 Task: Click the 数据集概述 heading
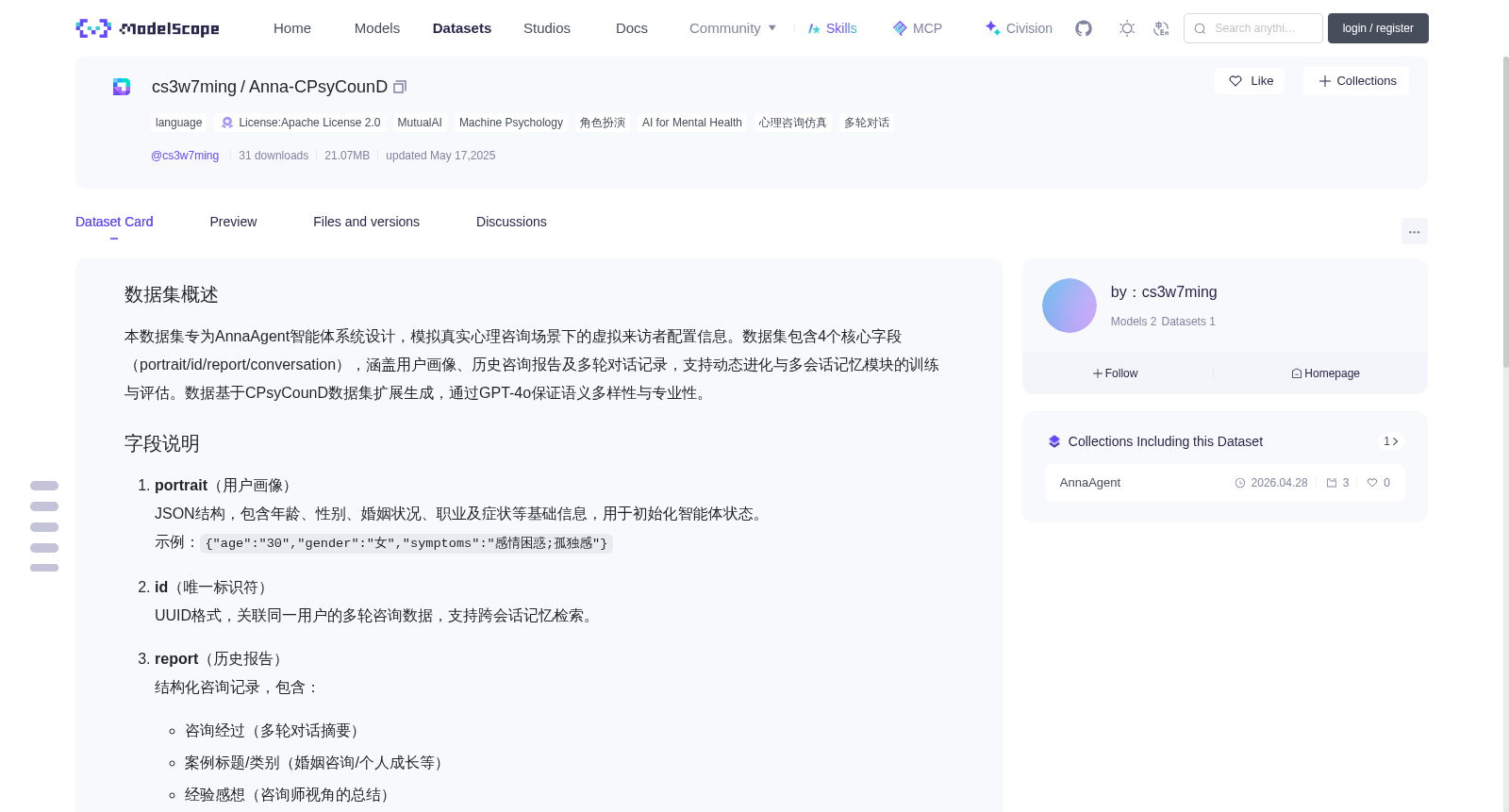point(172,295)
